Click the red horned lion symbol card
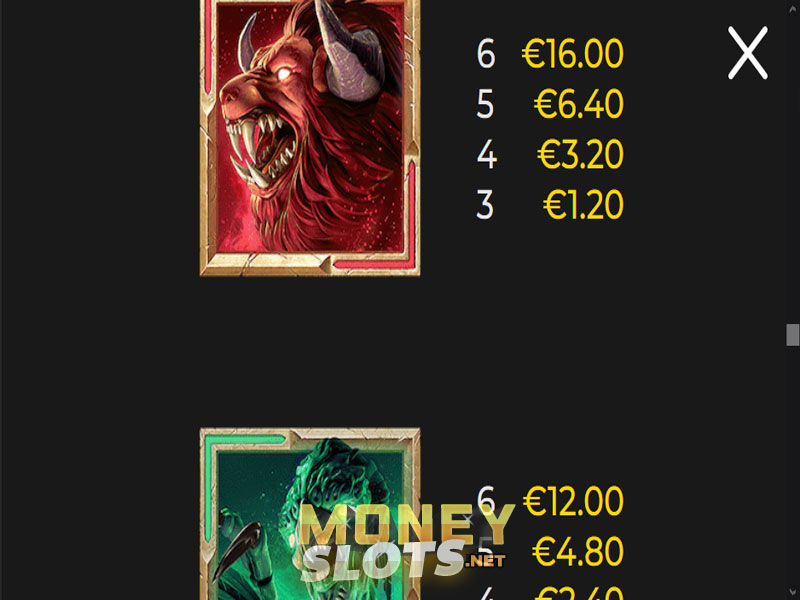This screenshot has width=800, height=600. (310, 138)
